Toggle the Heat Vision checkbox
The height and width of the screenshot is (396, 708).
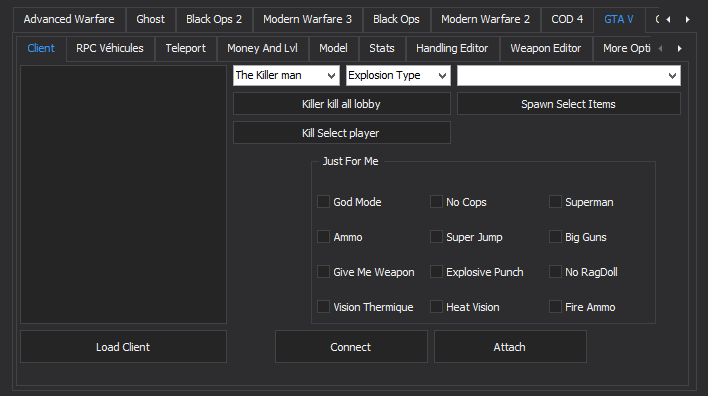coord(436,307)
